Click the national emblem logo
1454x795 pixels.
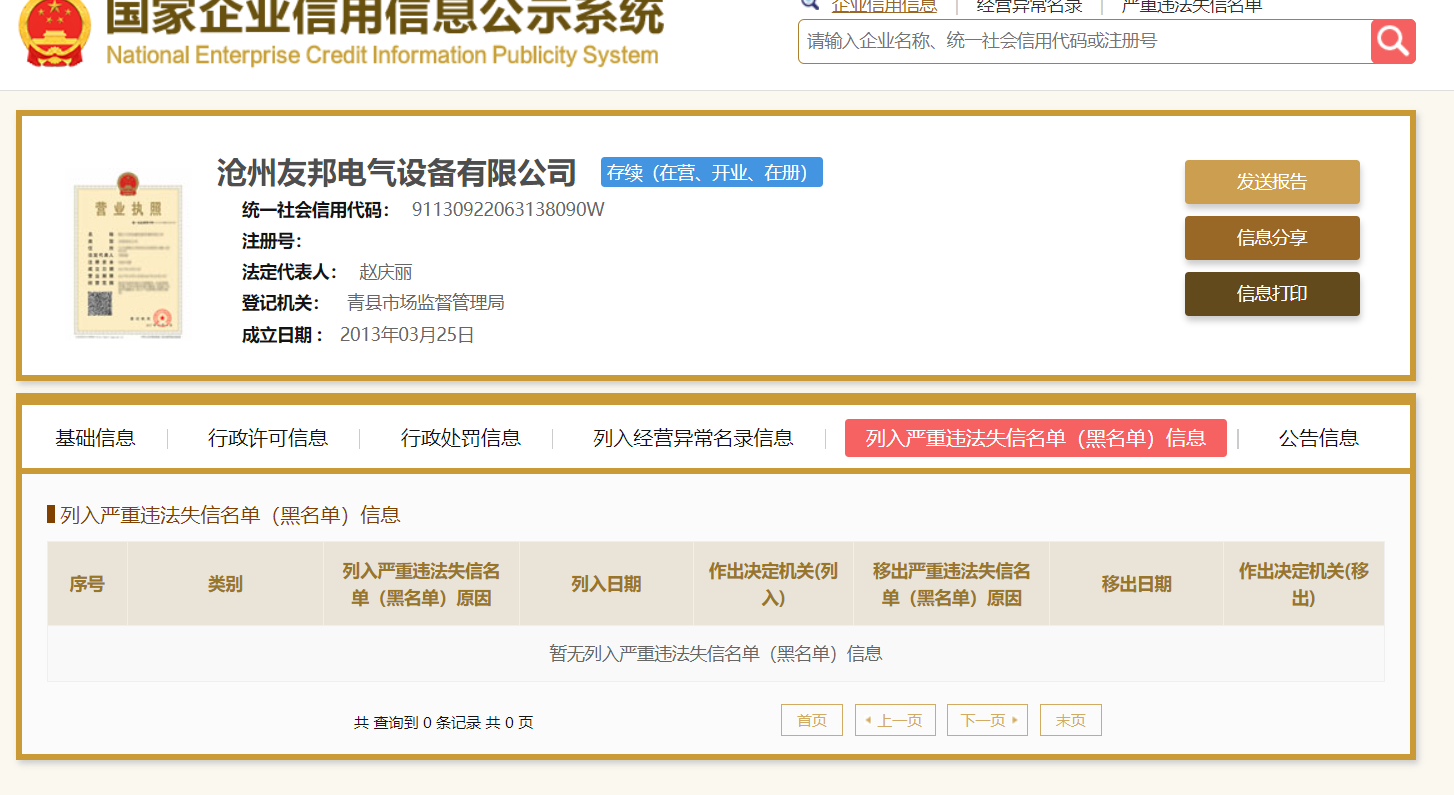coord(56,32)
